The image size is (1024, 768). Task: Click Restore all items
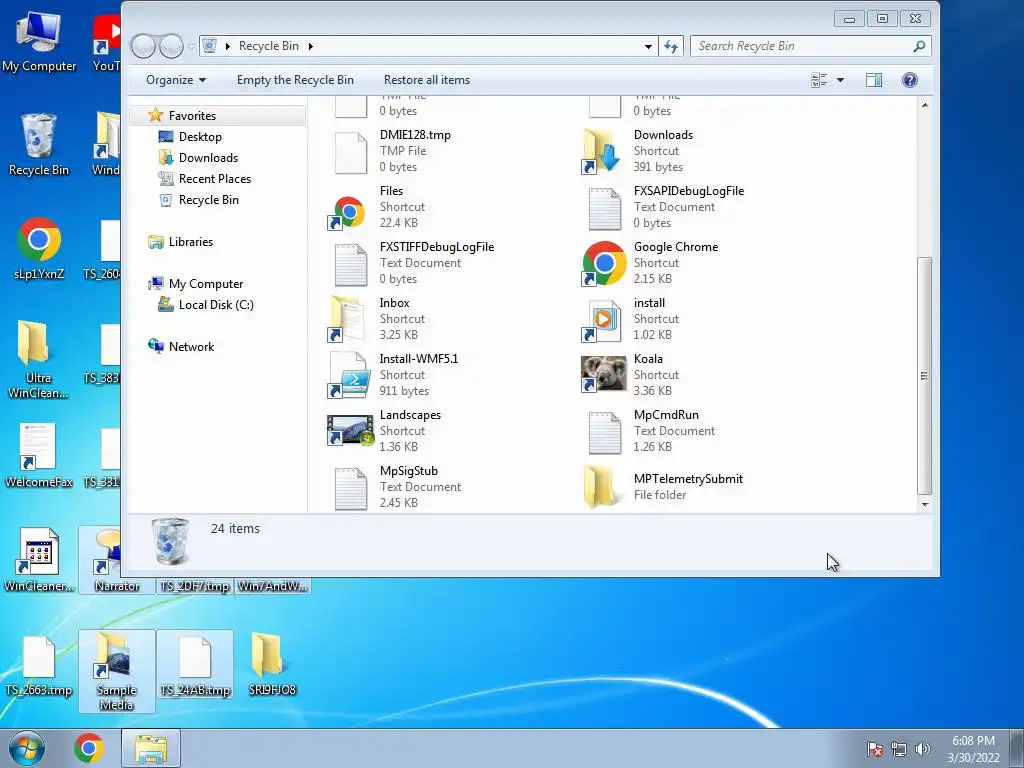pos(426,80)
